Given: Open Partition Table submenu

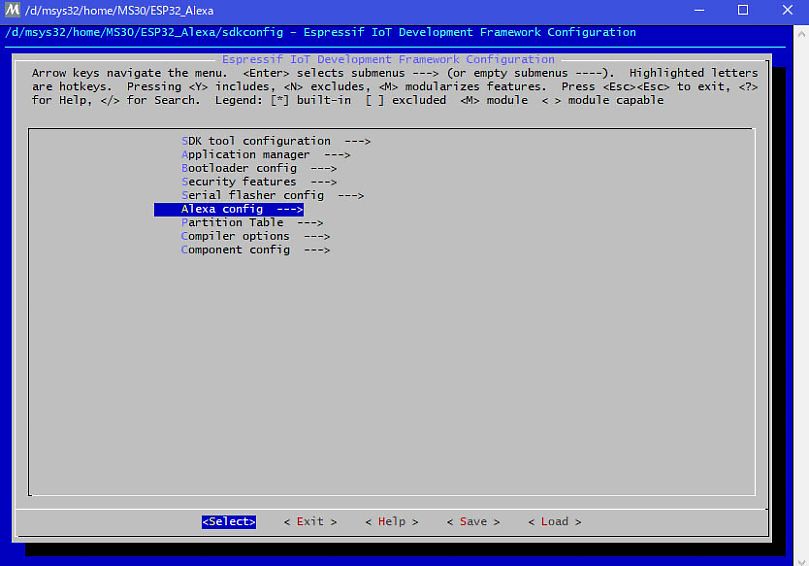Looking at the screenshot, I should tap(252, 222).
